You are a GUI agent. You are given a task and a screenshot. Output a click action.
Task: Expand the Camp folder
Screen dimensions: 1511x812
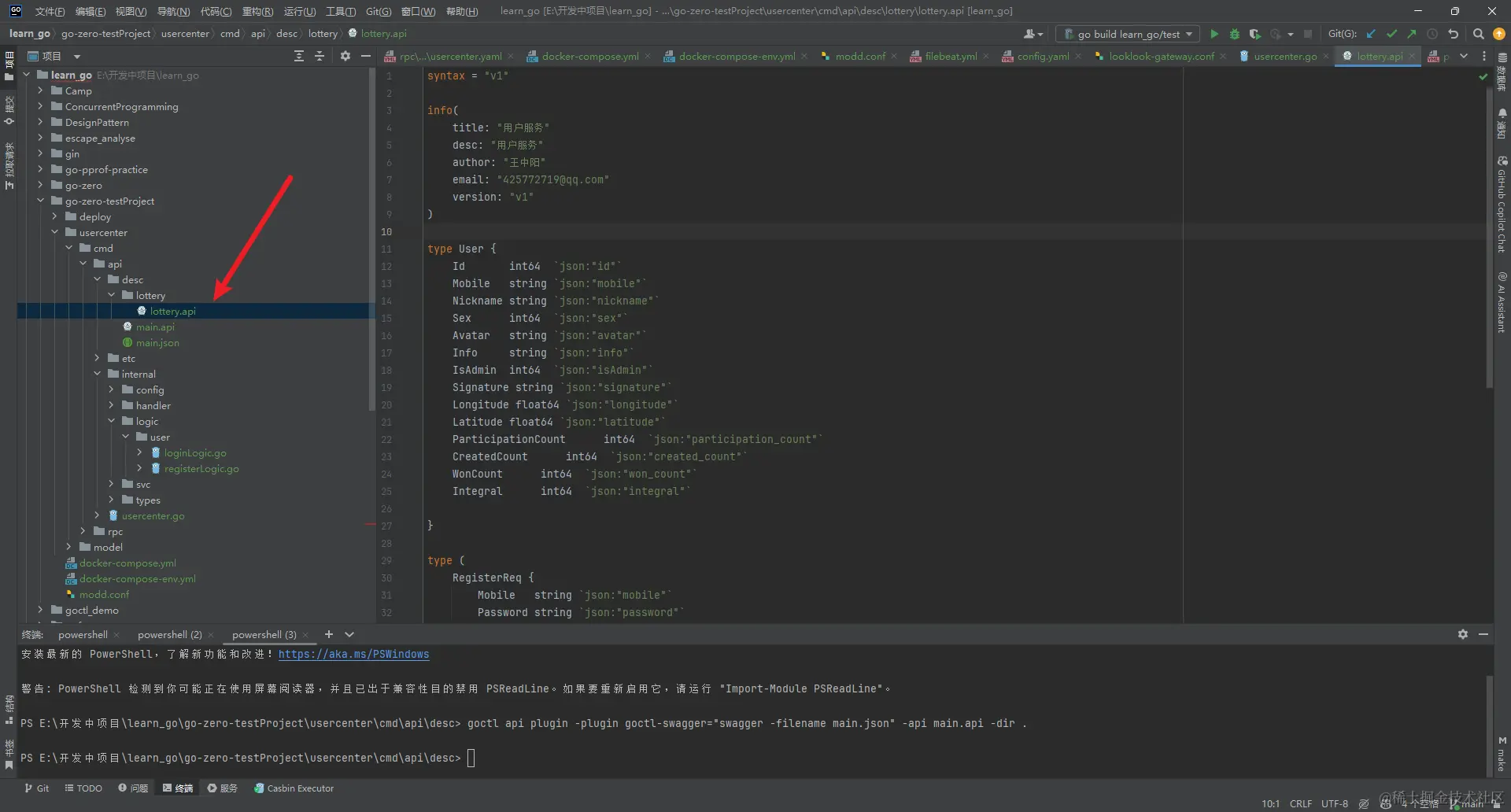coord(40,90)
